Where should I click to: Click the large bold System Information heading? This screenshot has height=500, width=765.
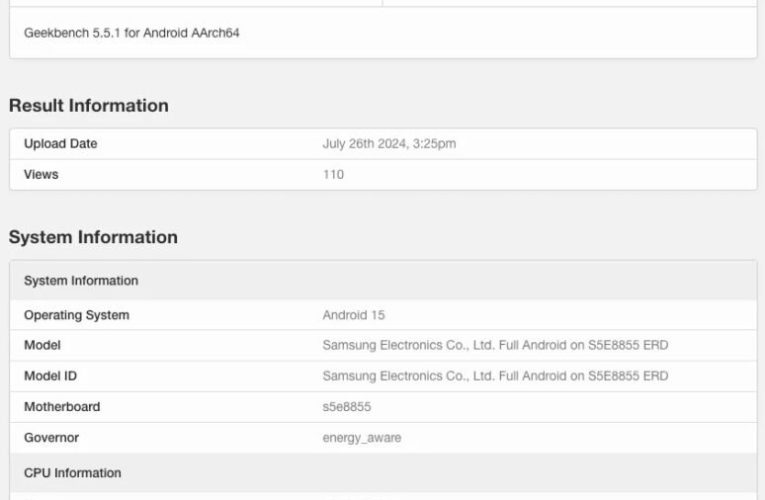[x=93, y=237]
